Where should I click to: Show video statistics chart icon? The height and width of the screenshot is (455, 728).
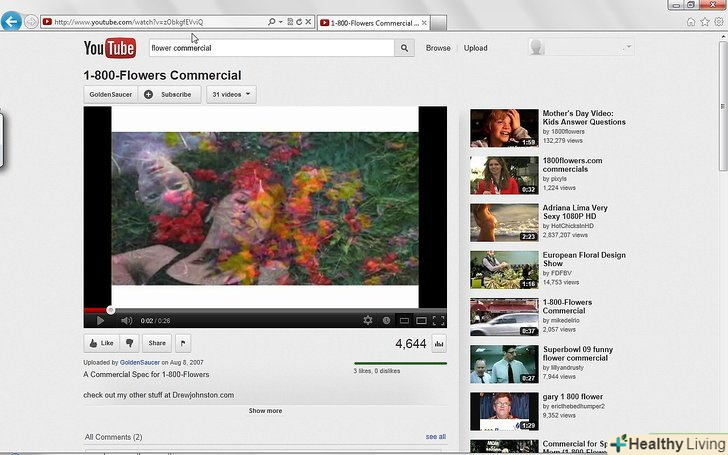[439, 344]
